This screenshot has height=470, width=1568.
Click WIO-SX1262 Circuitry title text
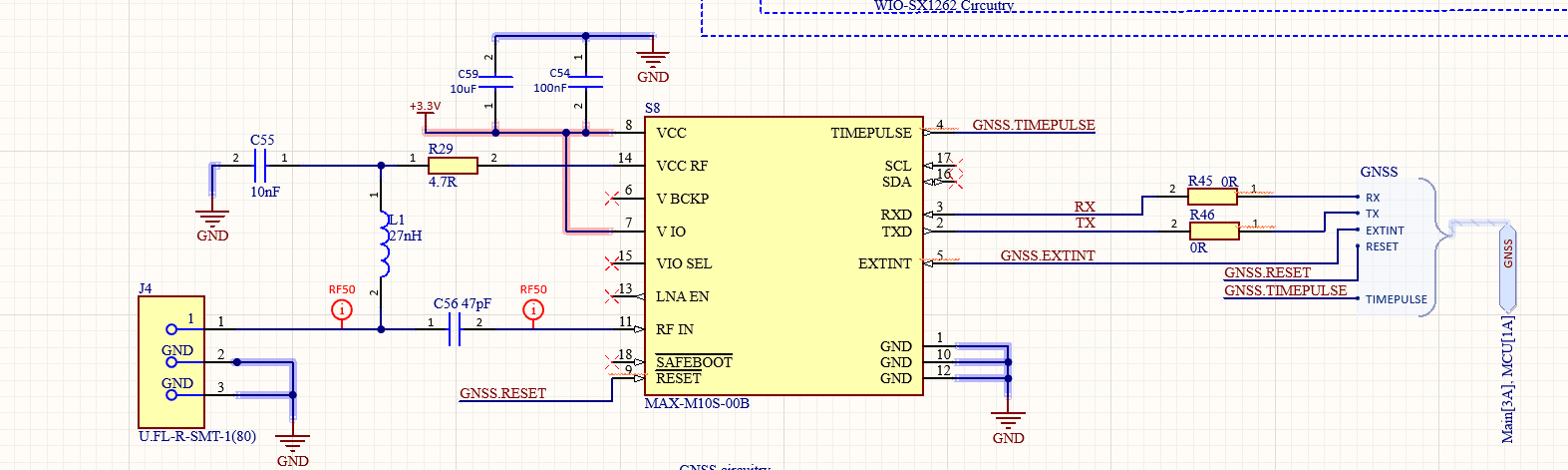click(944, 6)
